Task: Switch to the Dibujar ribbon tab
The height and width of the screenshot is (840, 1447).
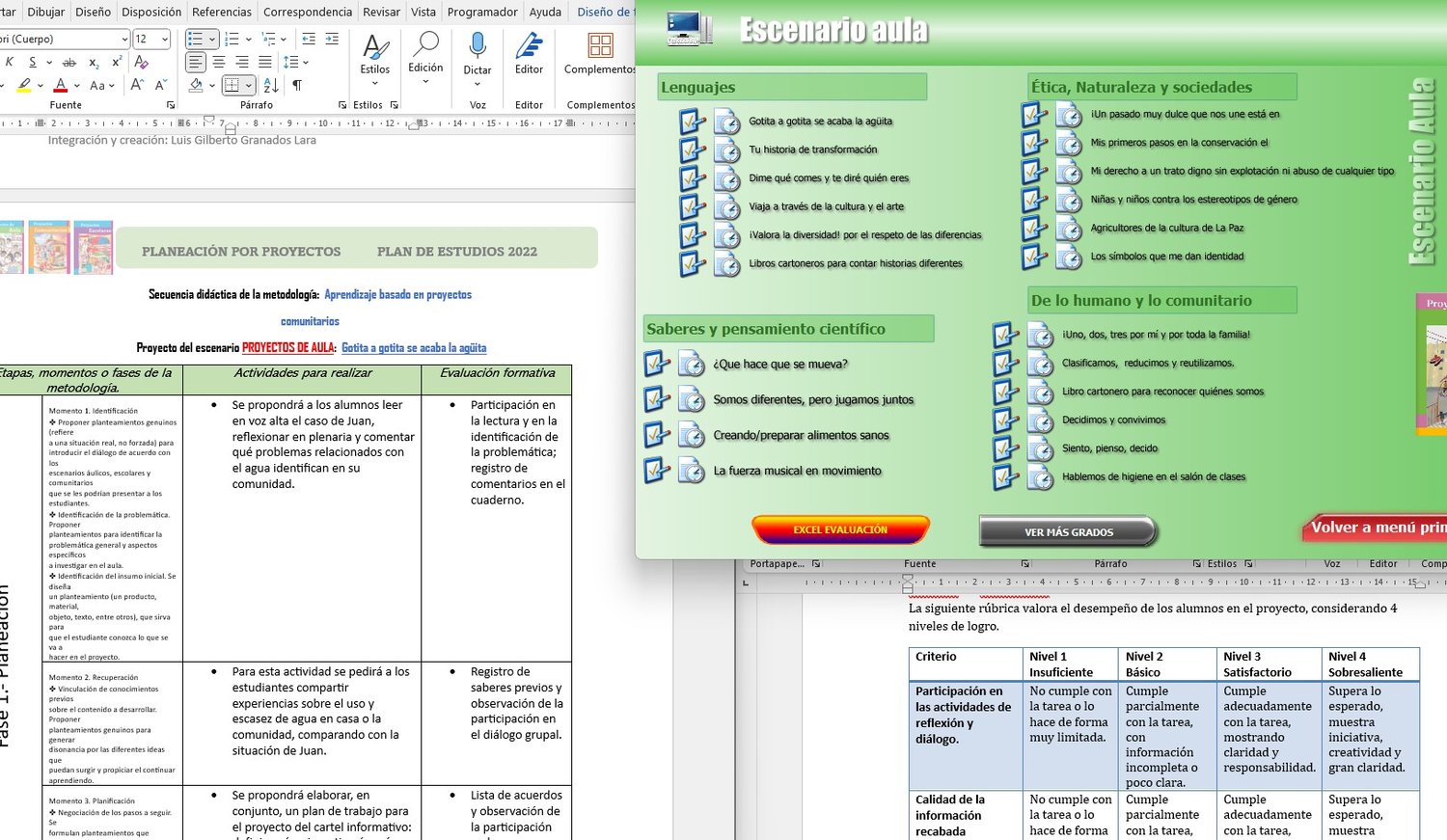Action: click(46, 12)
